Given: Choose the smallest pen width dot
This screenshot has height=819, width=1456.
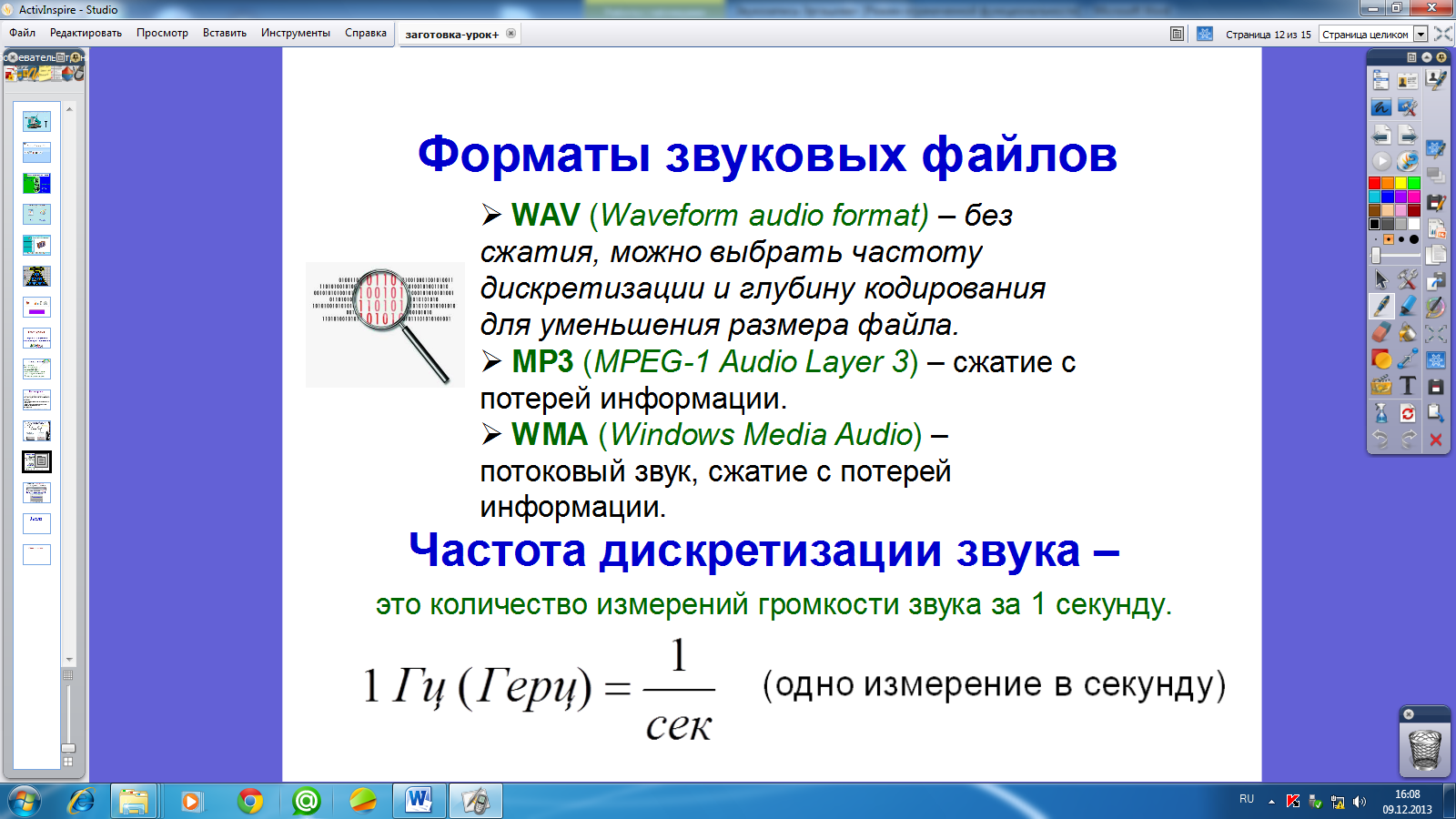Looking at the screenshot, I should coord(1375,239).
